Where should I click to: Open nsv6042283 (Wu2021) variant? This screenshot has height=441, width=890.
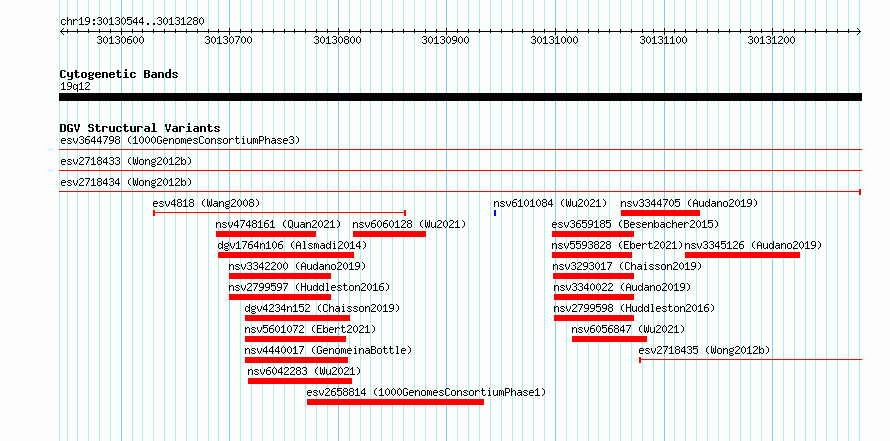pyautogui.click(x=304, y=371)
